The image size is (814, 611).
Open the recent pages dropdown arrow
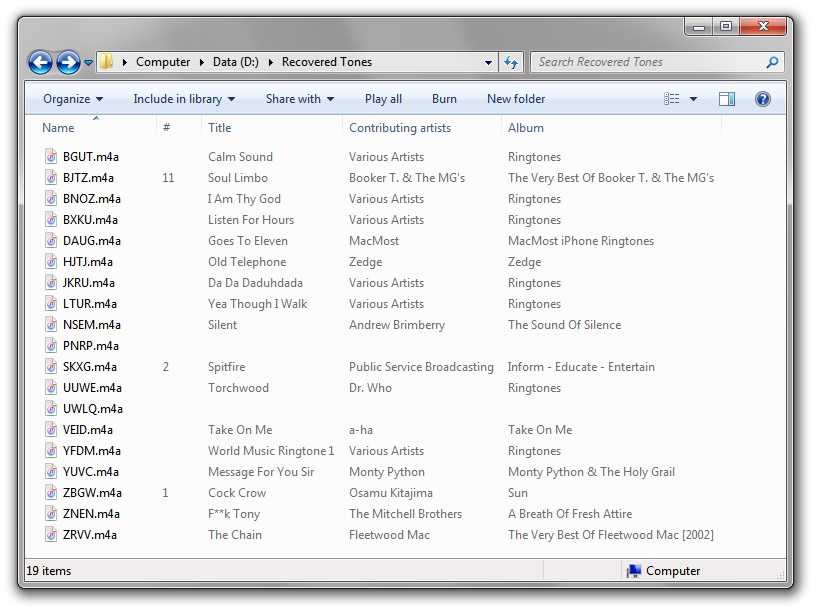point(89,62)
